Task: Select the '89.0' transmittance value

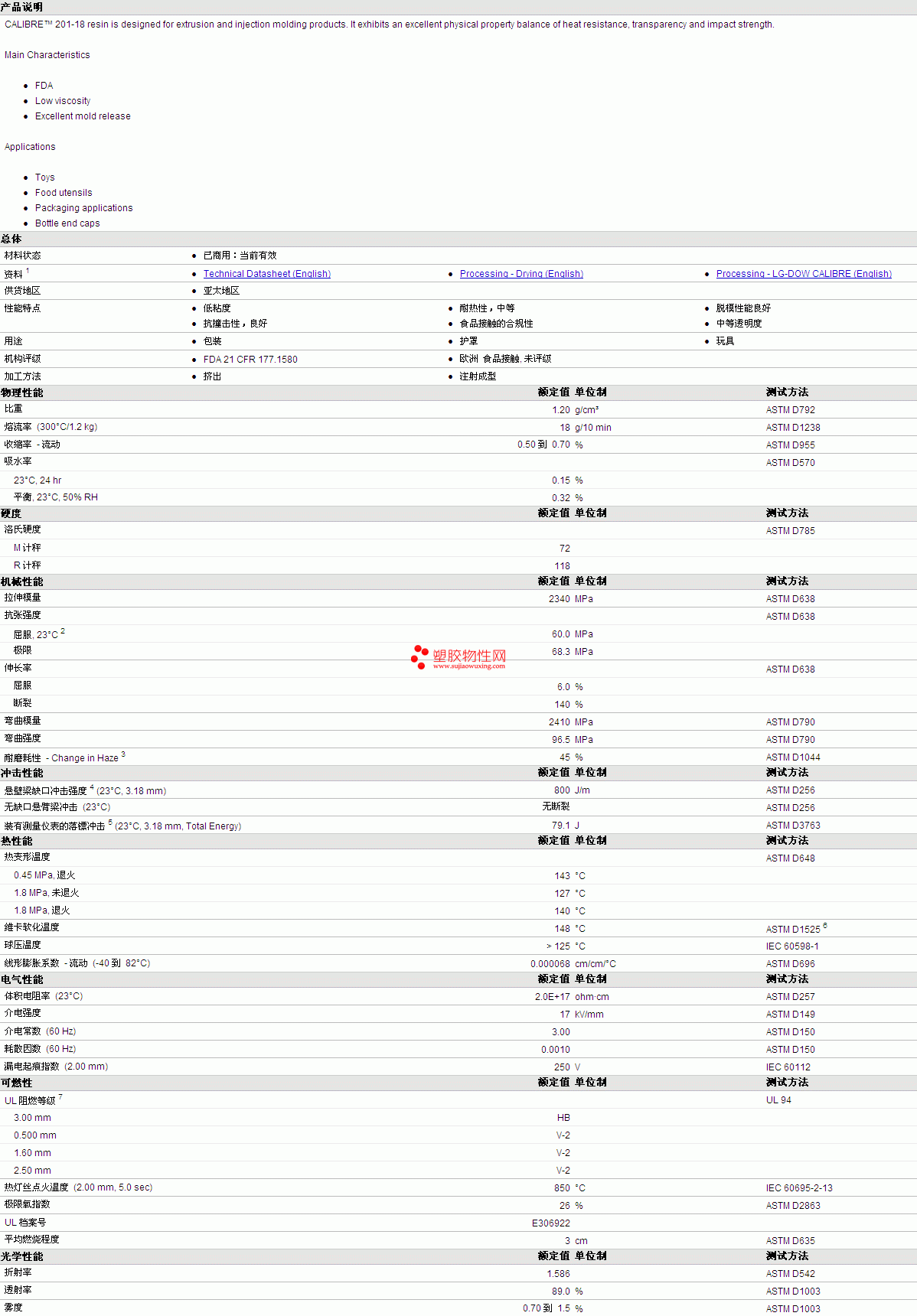Action: click(x=561, y=1292)
